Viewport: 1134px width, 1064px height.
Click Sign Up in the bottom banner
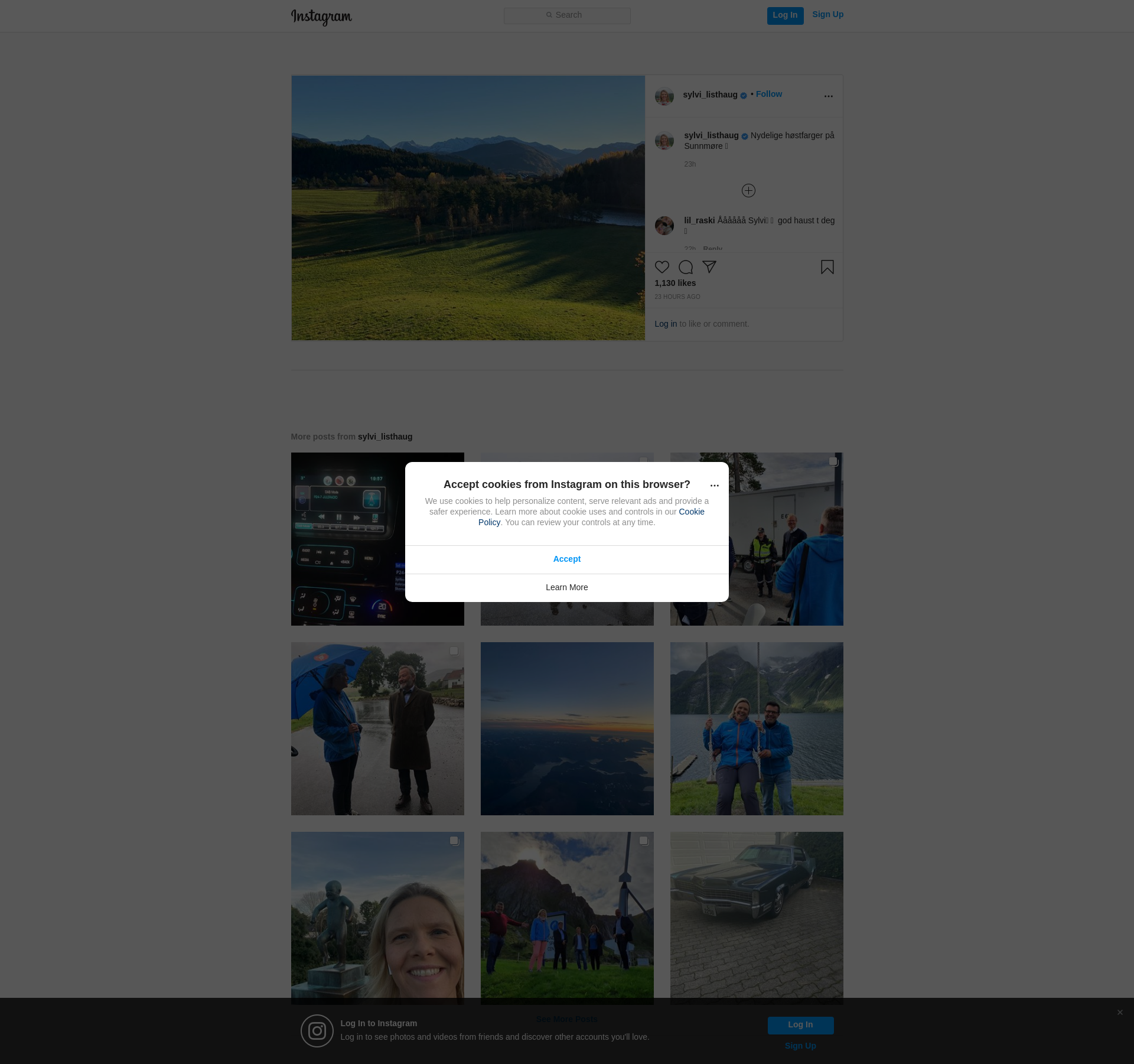point(800,1046)
